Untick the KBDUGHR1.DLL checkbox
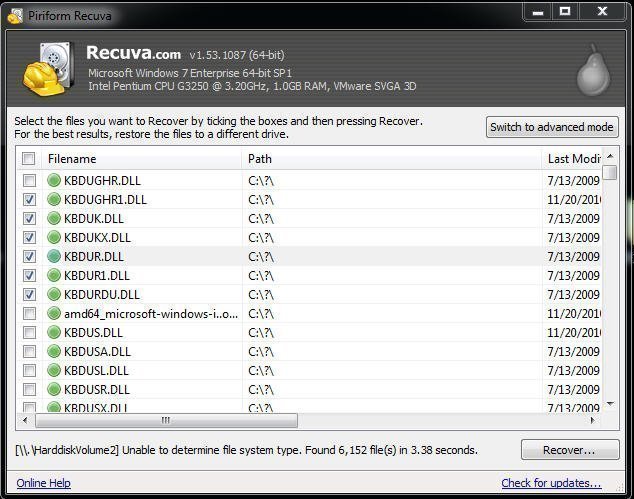The width and height of the screenshot is (634, 499). click(x=29, y=199)
